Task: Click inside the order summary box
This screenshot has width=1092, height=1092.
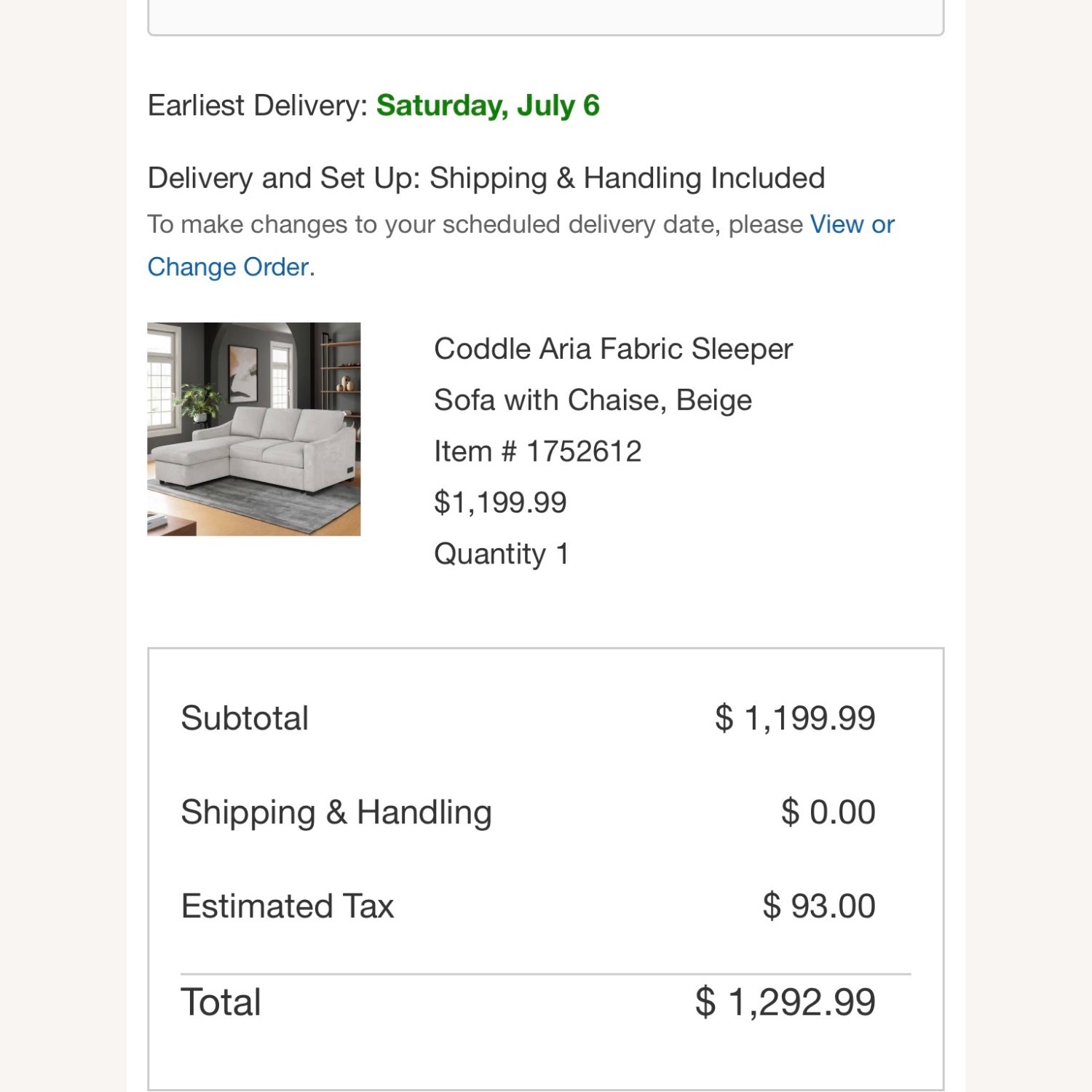Action: (546, 859)
